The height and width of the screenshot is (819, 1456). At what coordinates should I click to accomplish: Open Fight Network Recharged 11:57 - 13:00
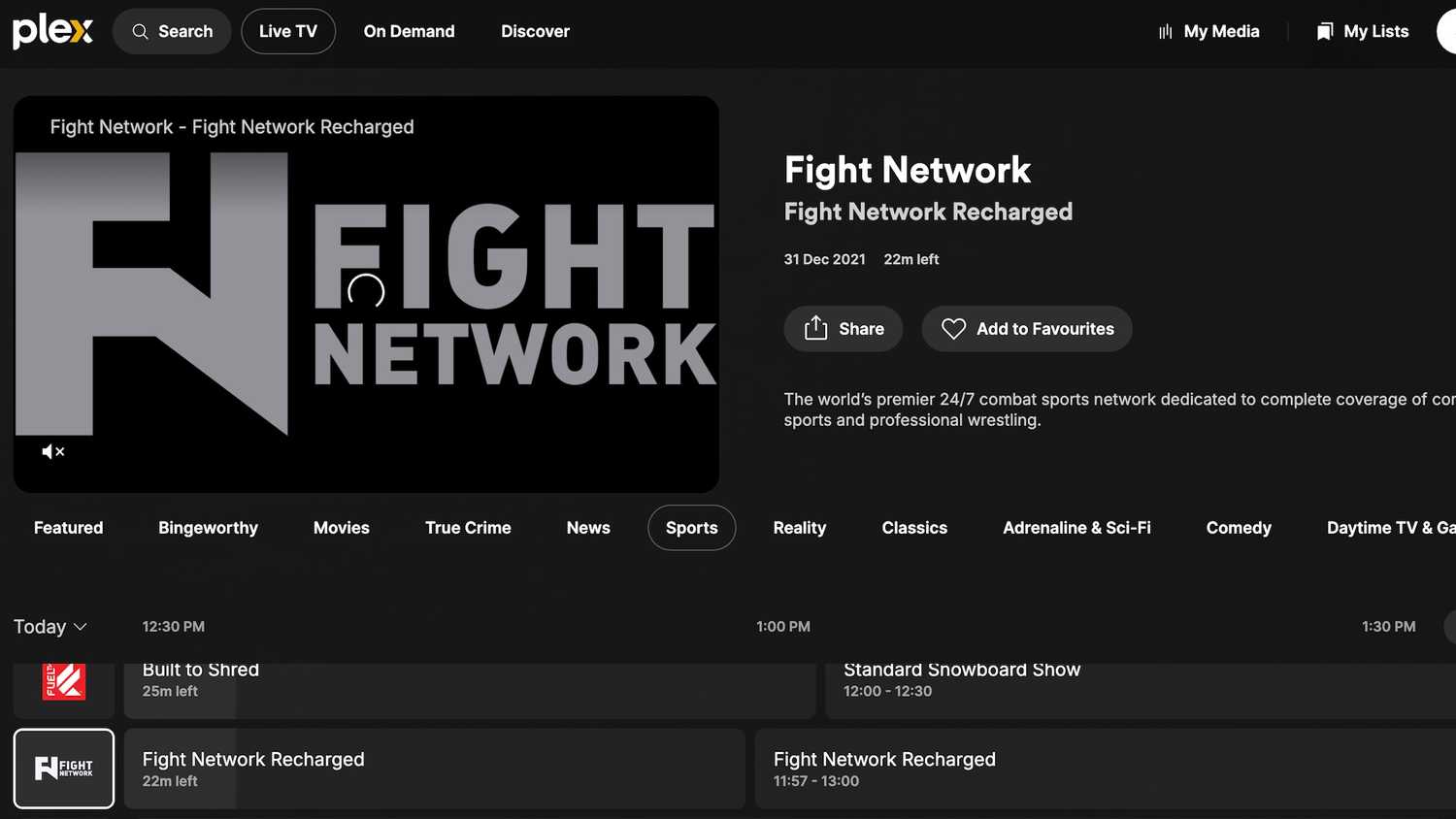point(1106,769)
